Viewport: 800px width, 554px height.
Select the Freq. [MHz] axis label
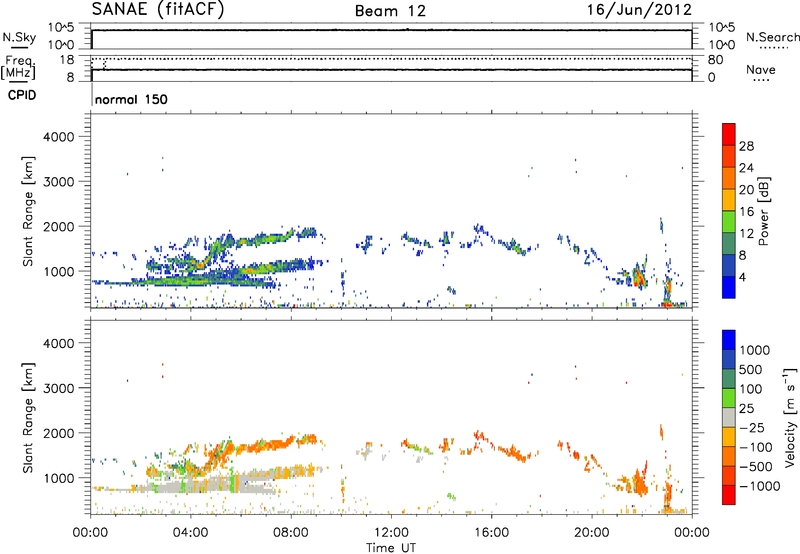[x=18, y=68]
